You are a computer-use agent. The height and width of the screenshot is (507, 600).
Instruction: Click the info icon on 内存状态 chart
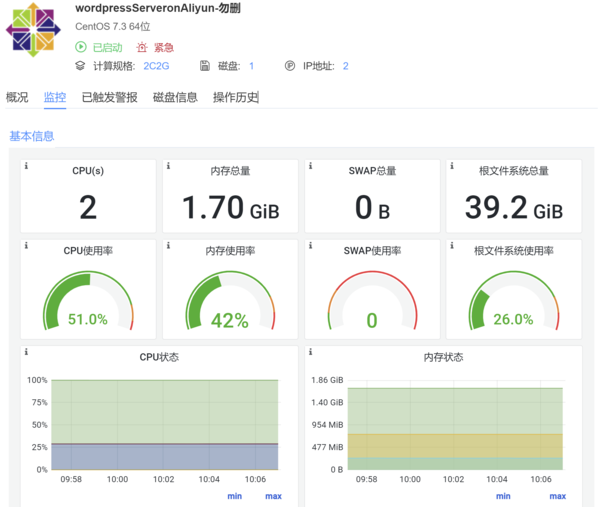tap(311, 352)
